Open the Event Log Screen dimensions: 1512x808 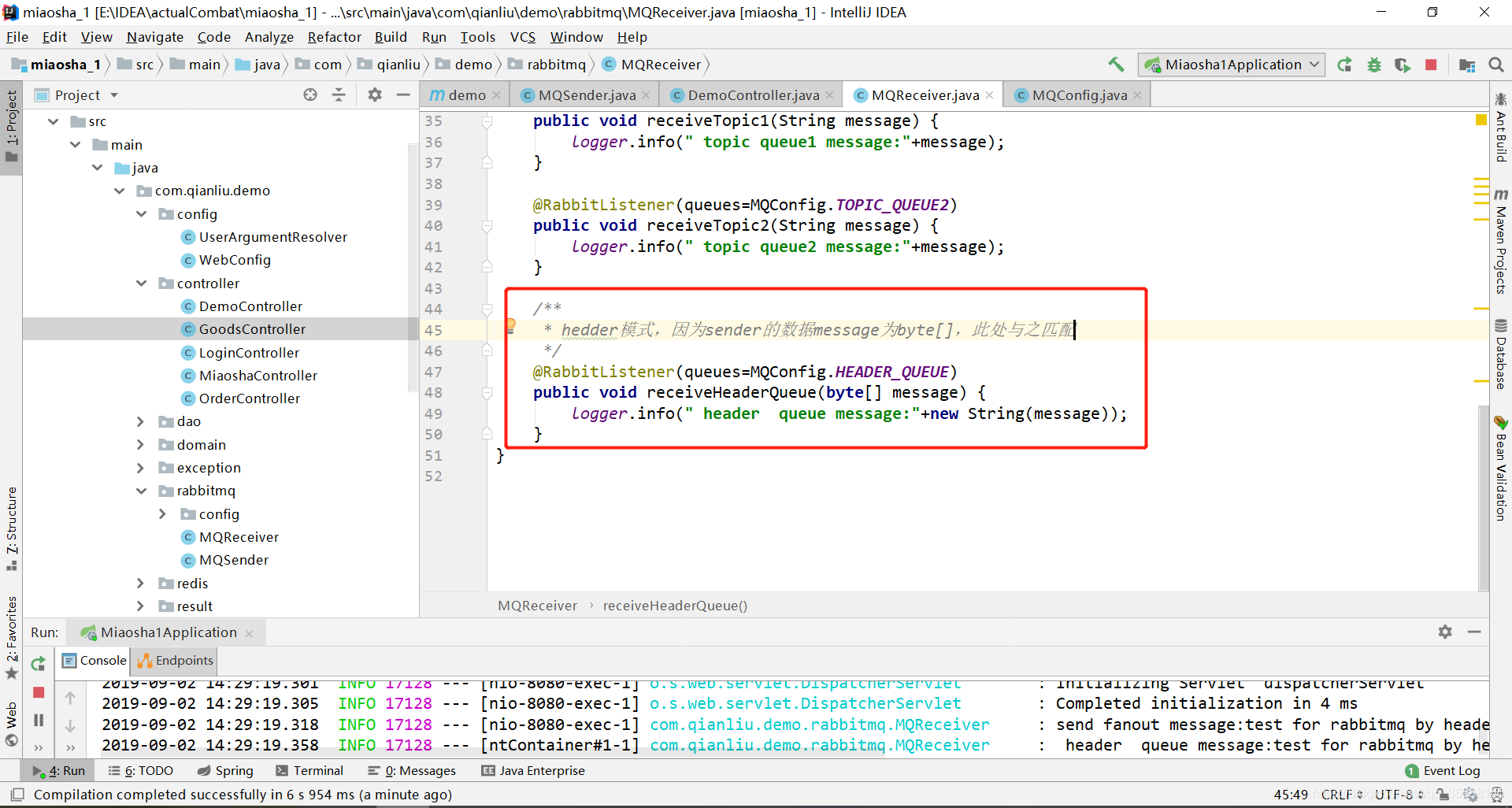click(1443, 771)
